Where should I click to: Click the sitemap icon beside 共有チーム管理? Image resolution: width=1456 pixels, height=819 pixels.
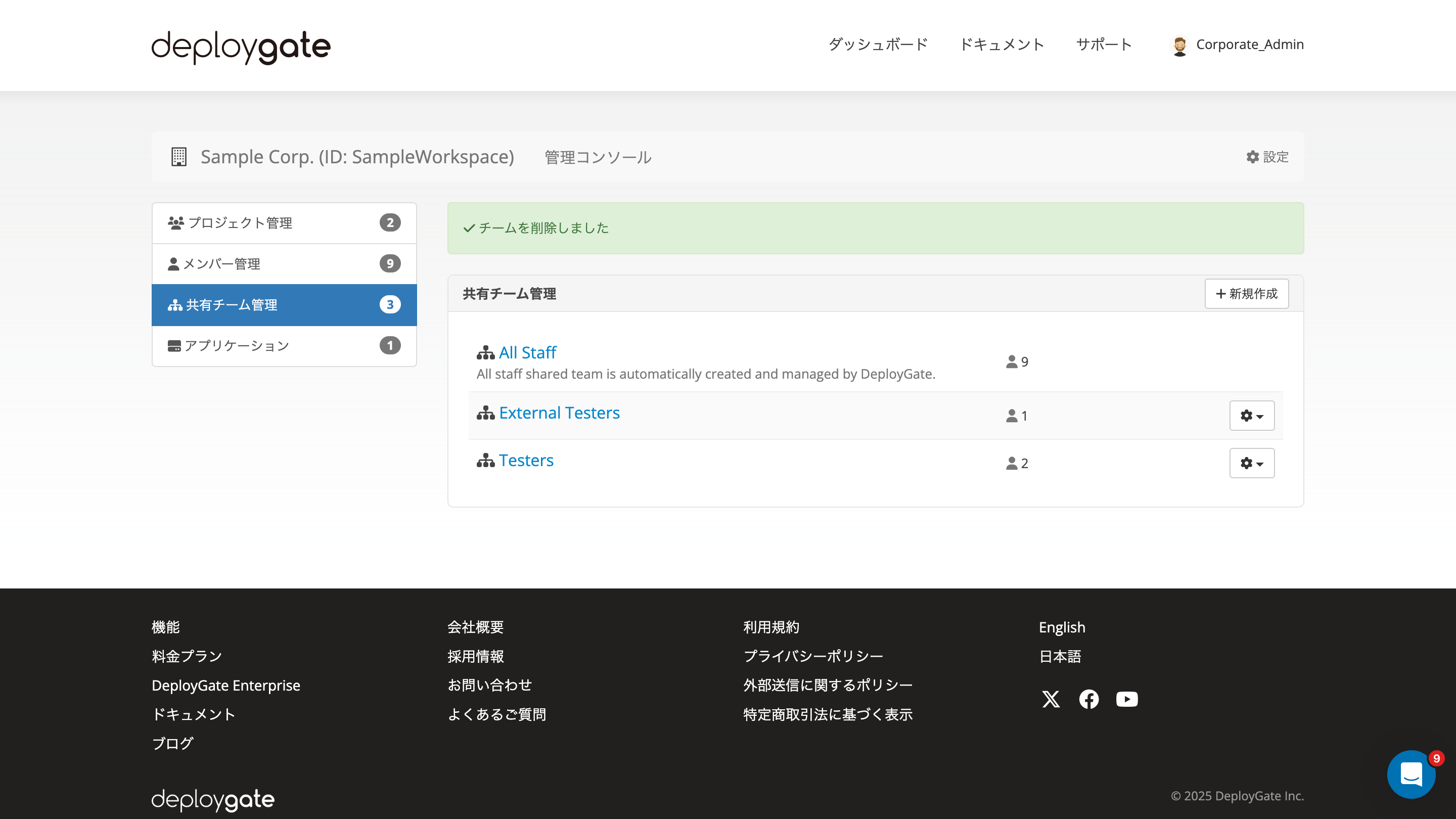(x=175, y=305)
